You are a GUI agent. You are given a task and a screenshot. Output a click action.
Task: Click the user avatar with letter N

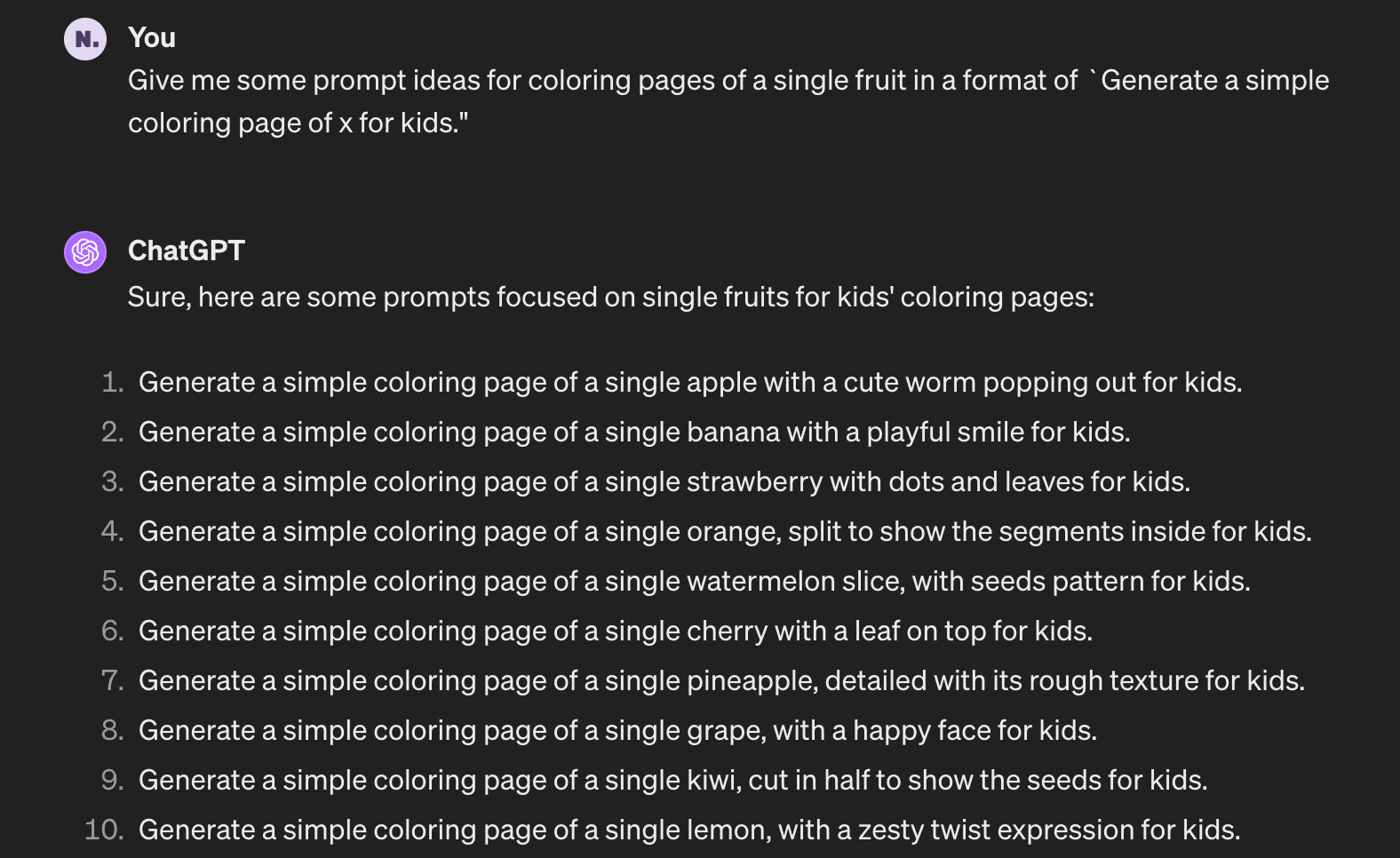(x=85, y=39)
